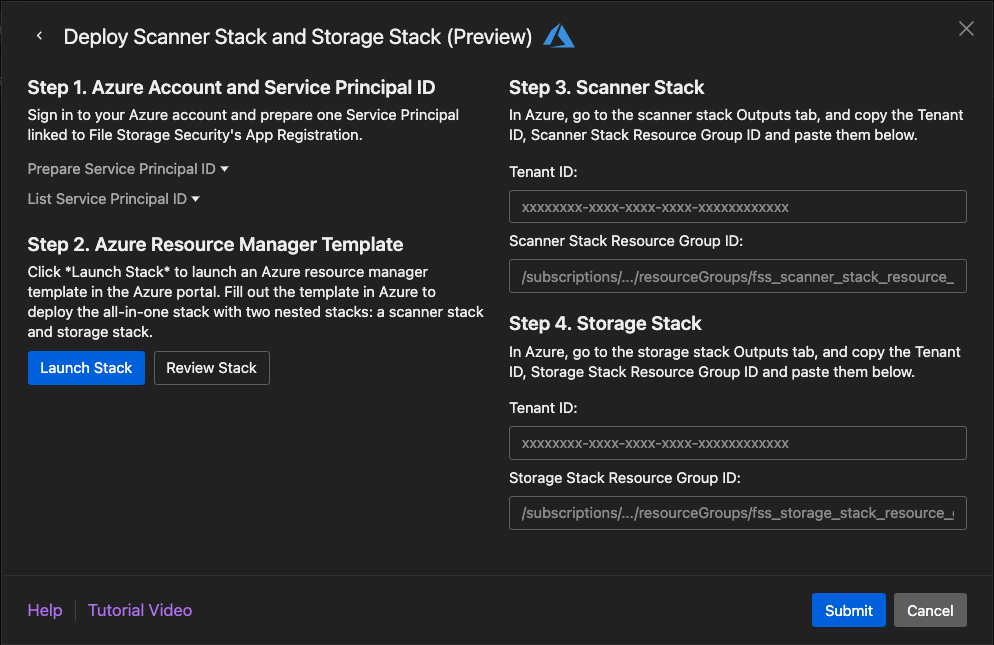
Task: Click Storage Stack Resource Group ID field
Action: click(x=737, y=513)
